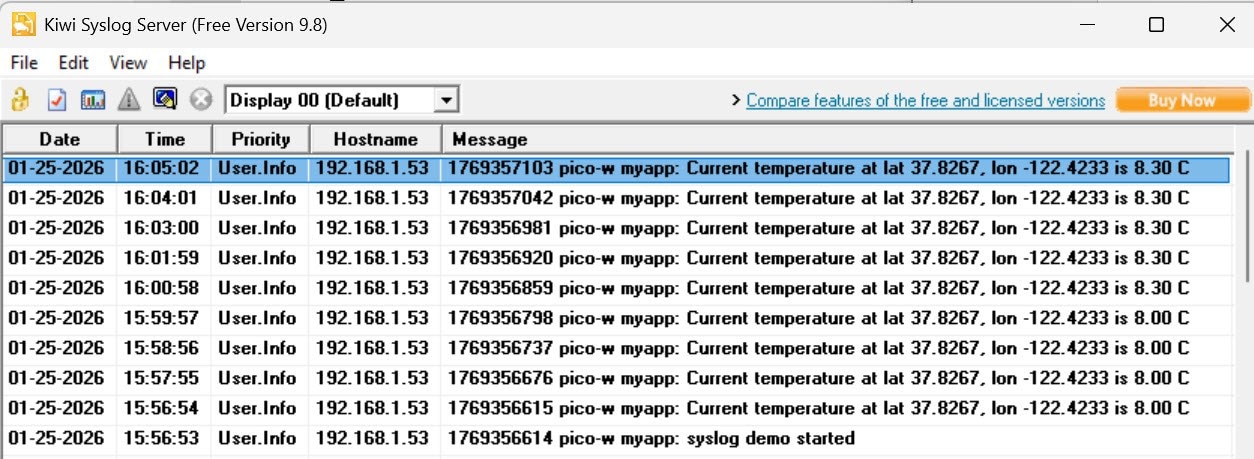Viewport: 1254px width, 459px height.
Task: Open the View menu
Action: click(128, 62)
